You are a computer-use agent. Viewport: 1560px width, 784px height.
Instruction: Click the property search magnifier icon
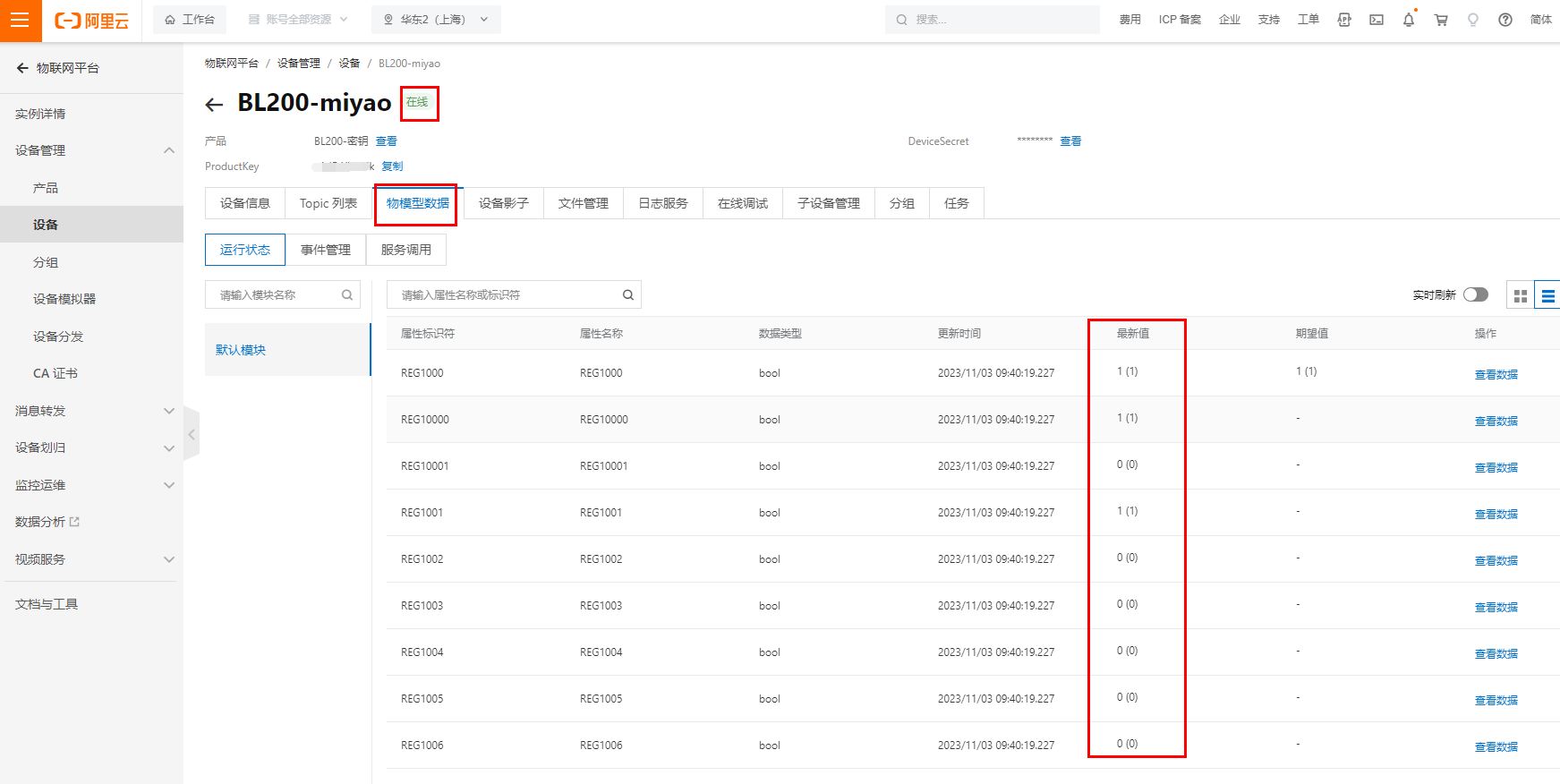628,294
